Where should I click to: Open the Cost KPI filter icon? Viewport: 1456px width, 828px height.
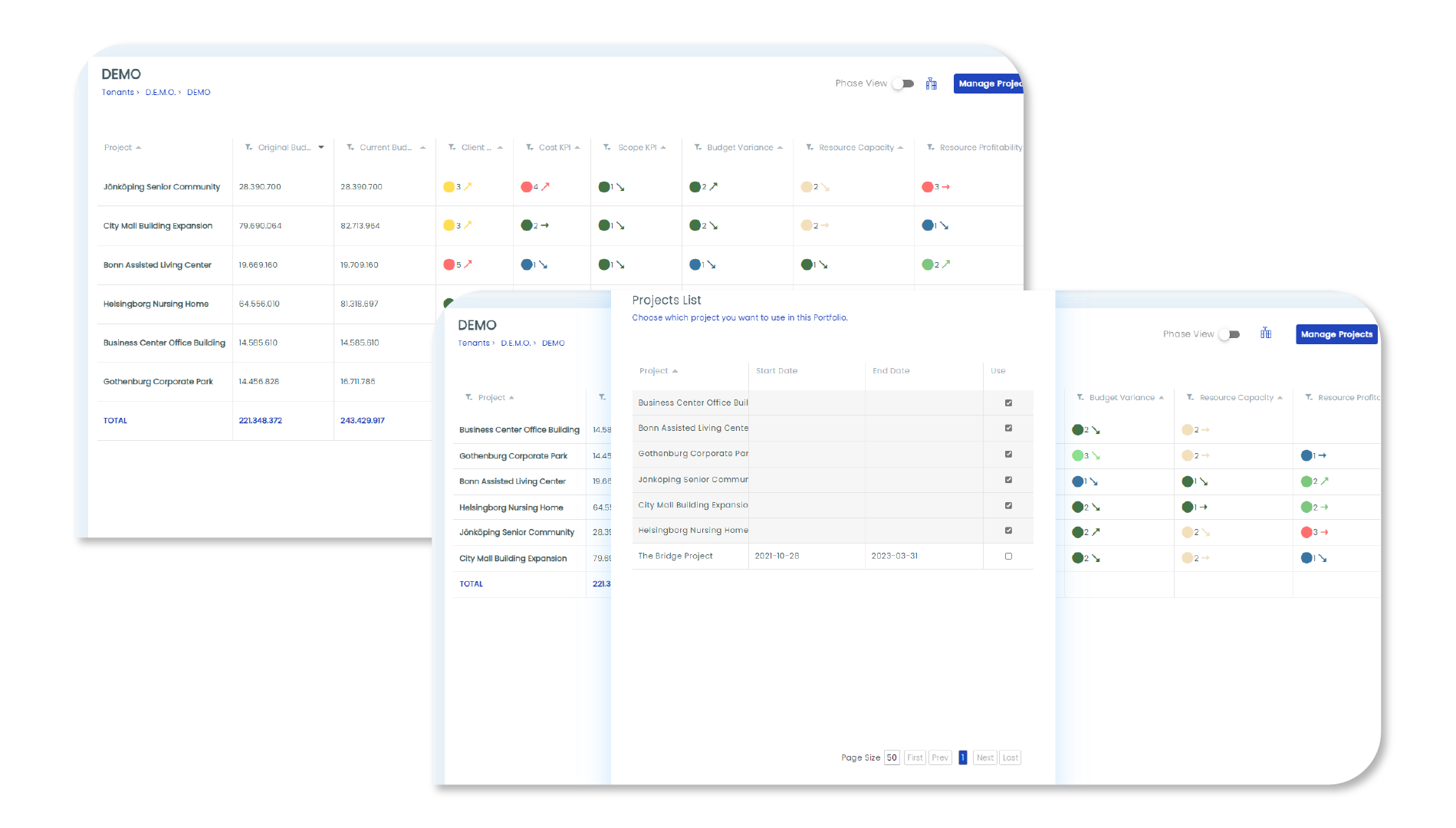click(530, 147)
